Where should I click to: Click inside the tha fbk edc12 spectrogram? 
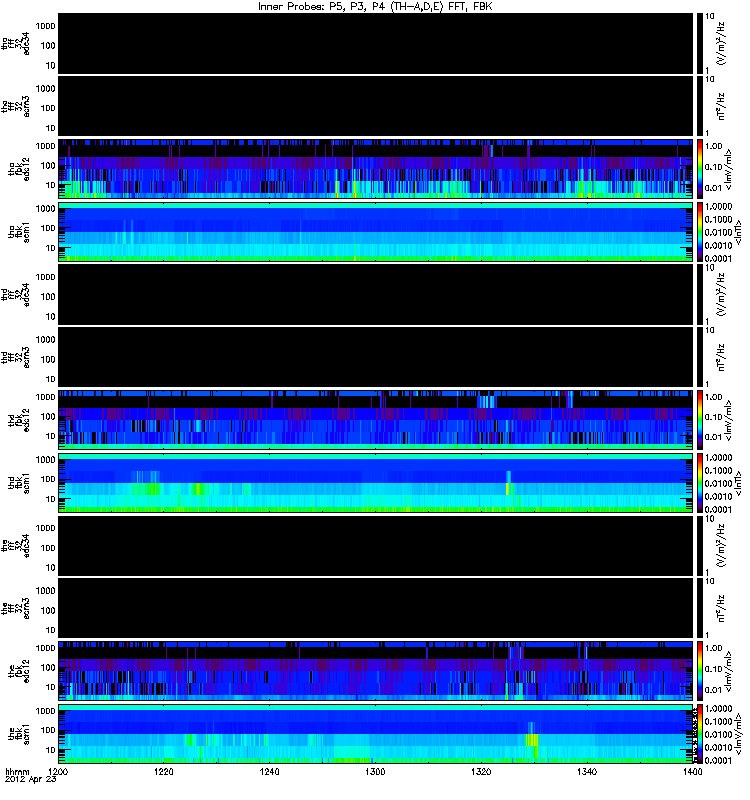(x=376, y=169)
